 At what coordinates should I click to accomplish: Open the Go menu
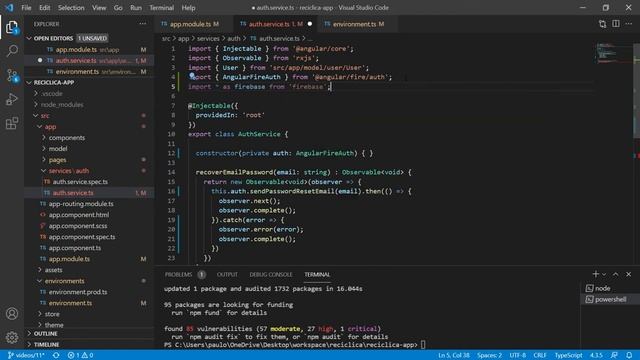(118, 8)
